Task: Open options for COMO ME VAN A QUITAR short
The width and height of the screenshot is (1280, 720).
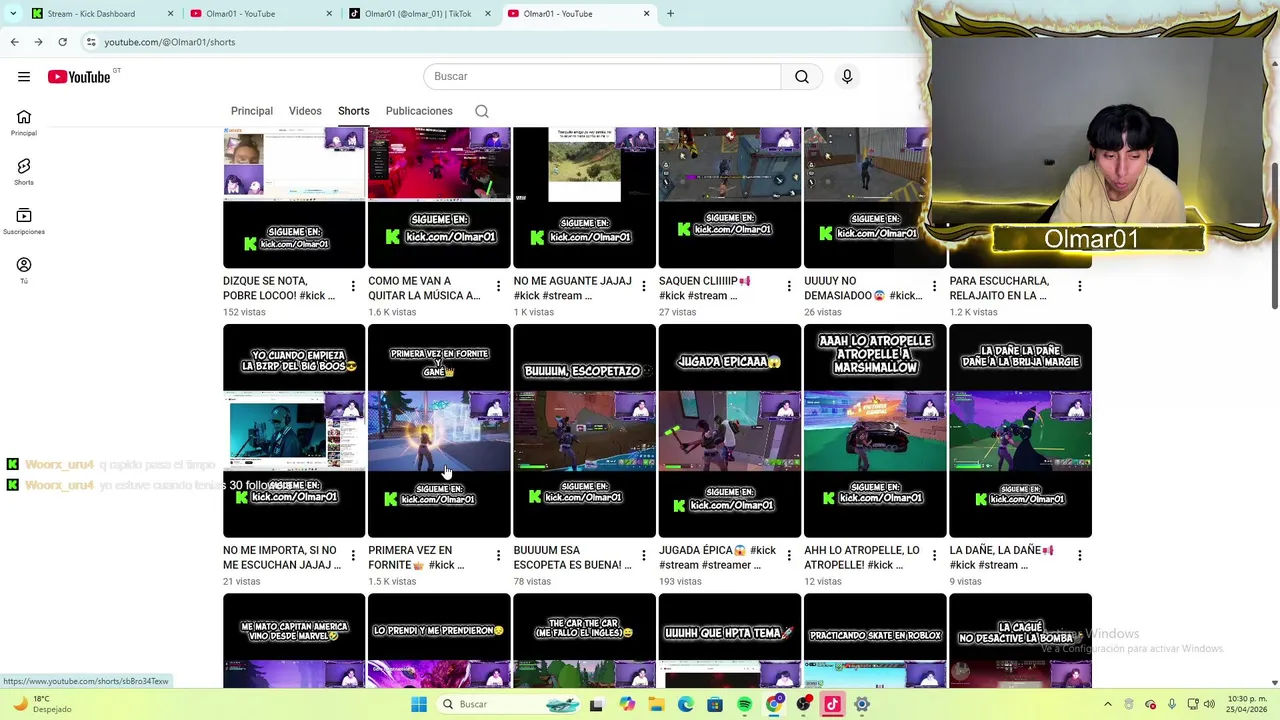Action: 498,287
